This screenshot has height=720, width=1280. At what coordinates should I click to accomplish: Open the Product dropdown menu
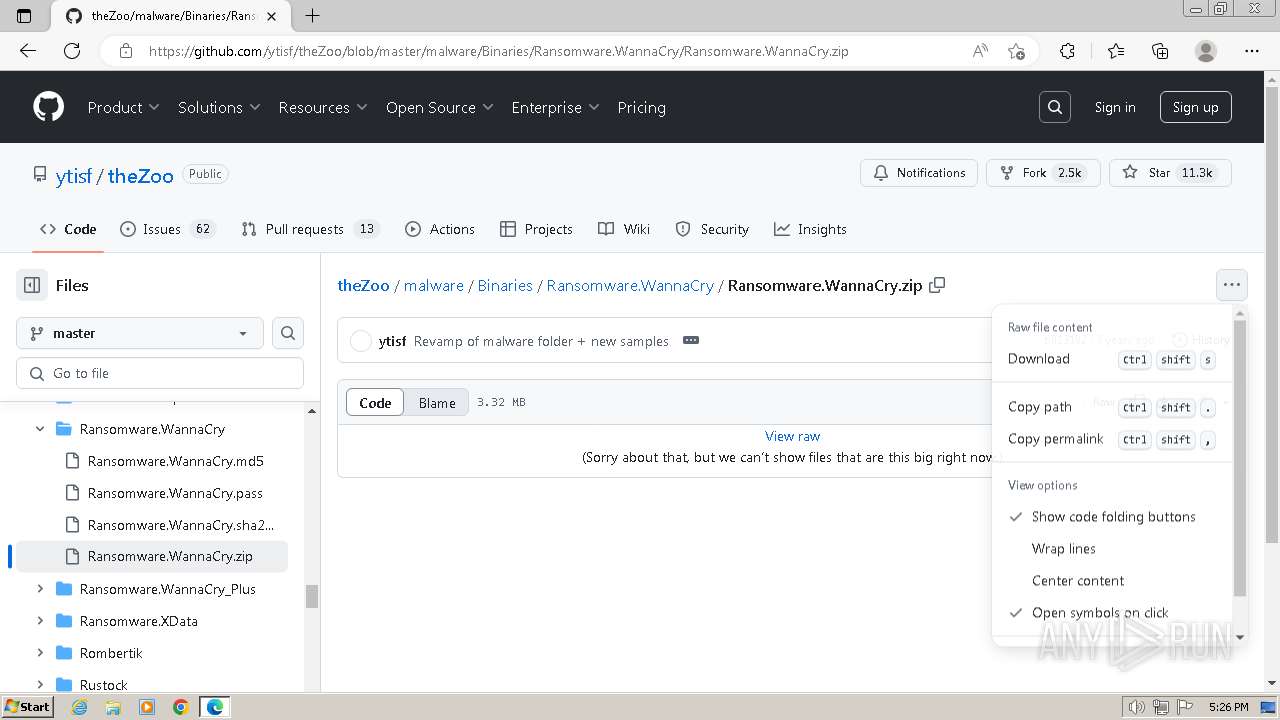123,107
